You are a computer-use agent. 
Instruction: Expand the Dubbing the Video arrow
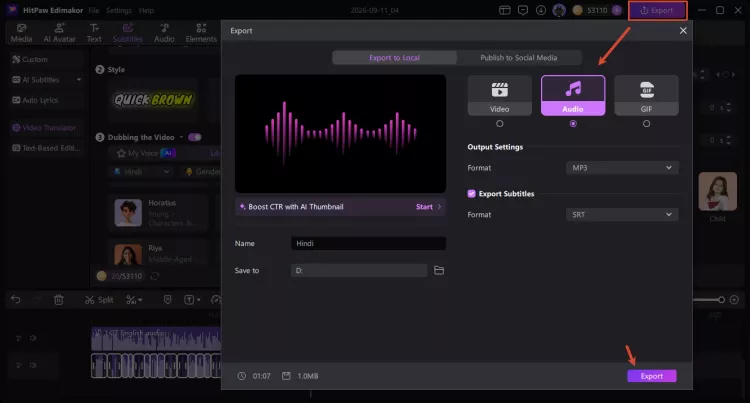tap(181, 137)
